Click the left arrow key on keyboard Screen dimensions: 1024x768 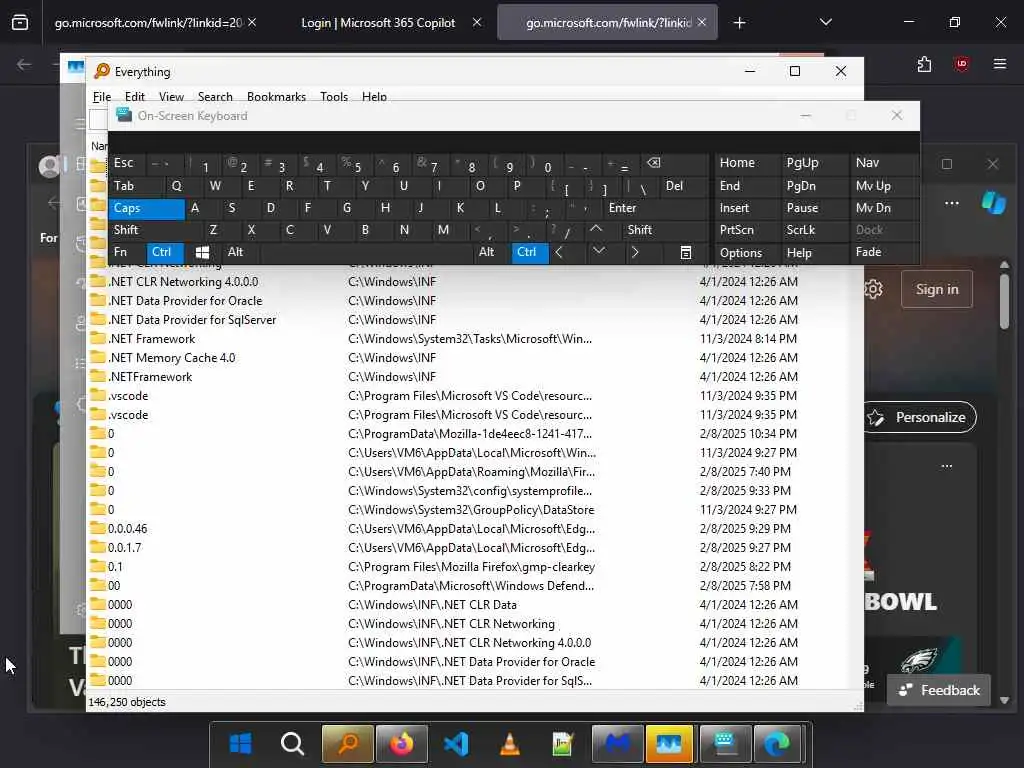click(x=559, y=252)
